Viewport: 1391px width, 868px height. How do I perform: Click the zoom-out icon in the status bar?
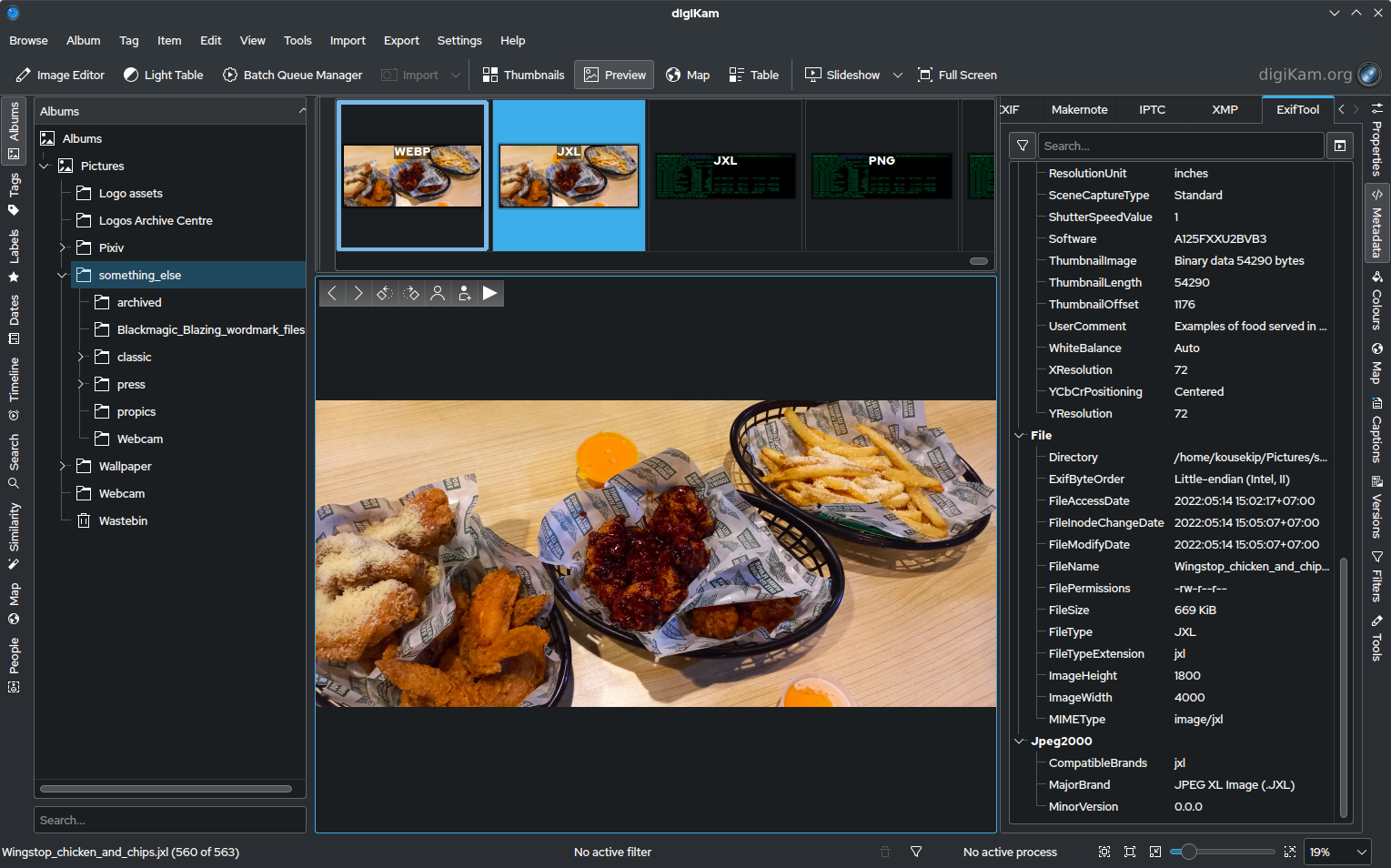(1154, 853)
